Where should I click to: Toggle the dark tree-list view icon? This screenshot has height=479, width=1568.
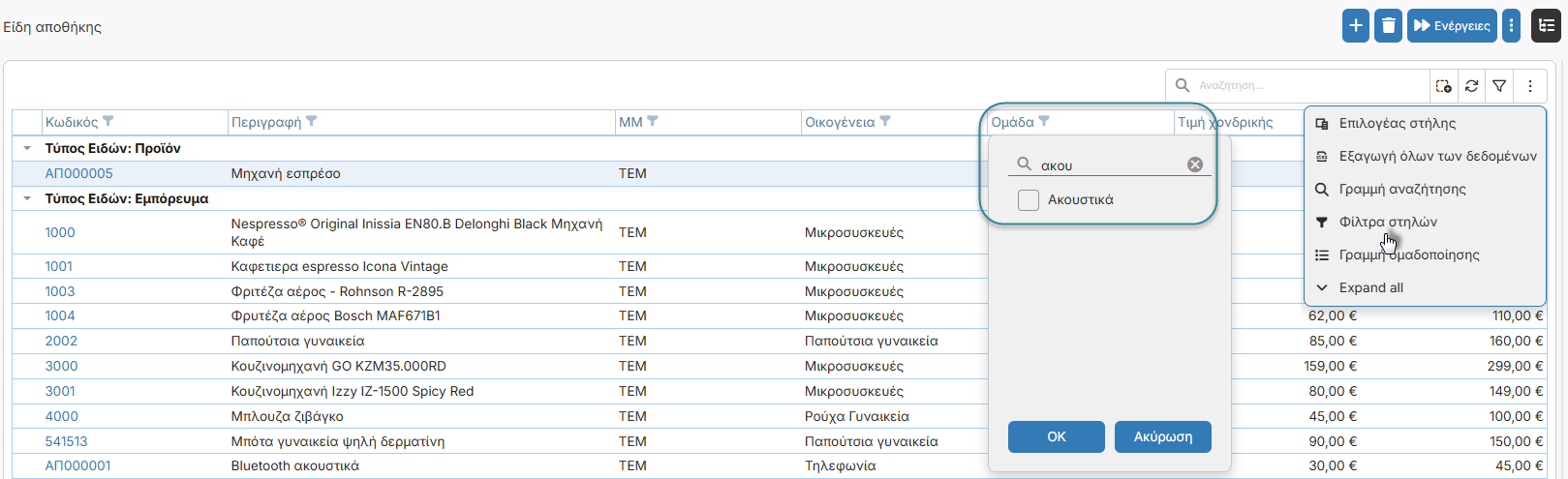tap(1547, 26)
